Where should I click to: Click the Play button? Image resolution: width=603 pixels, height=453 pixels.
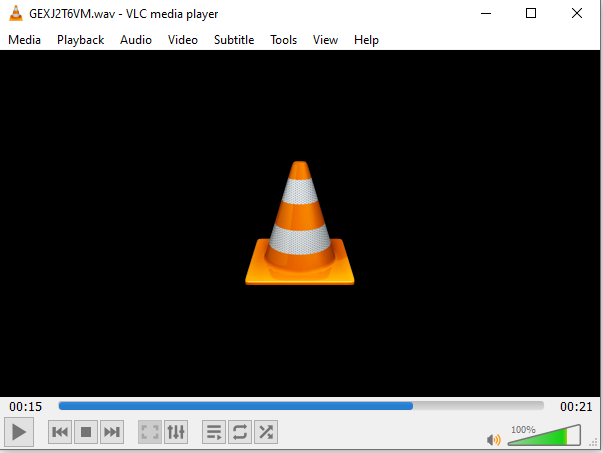coord(19,432)
